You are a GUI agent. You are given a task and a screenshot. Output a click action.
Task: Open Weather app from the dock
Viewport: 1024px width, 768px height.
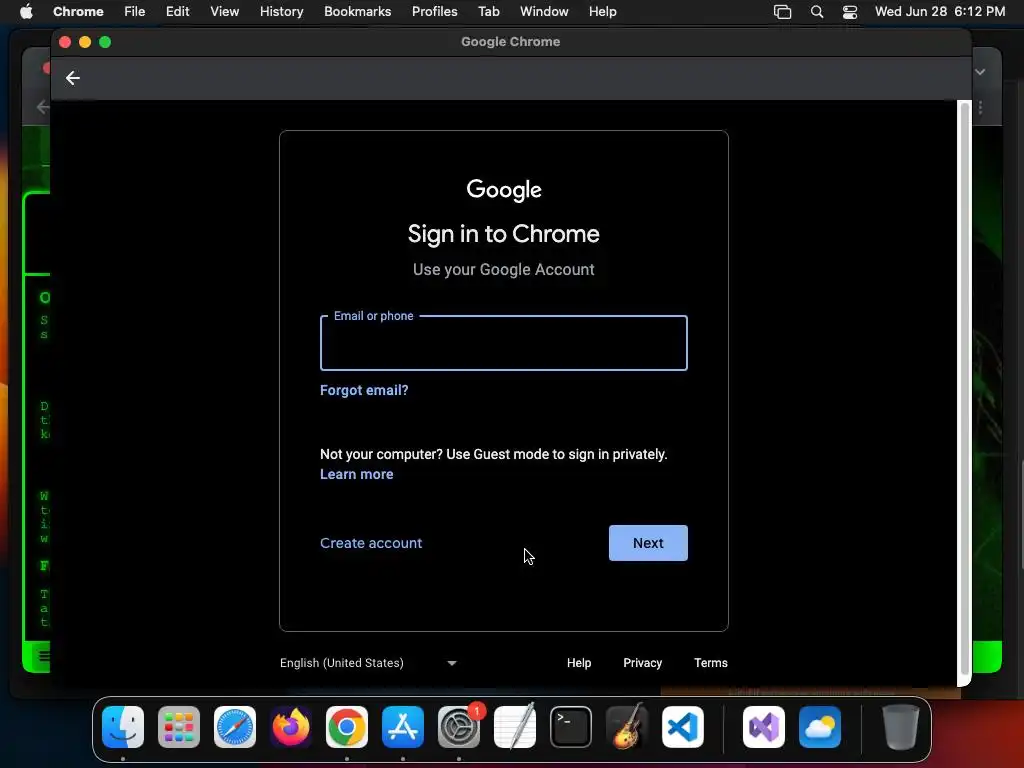pyautogui.click(x=820, y=727)
